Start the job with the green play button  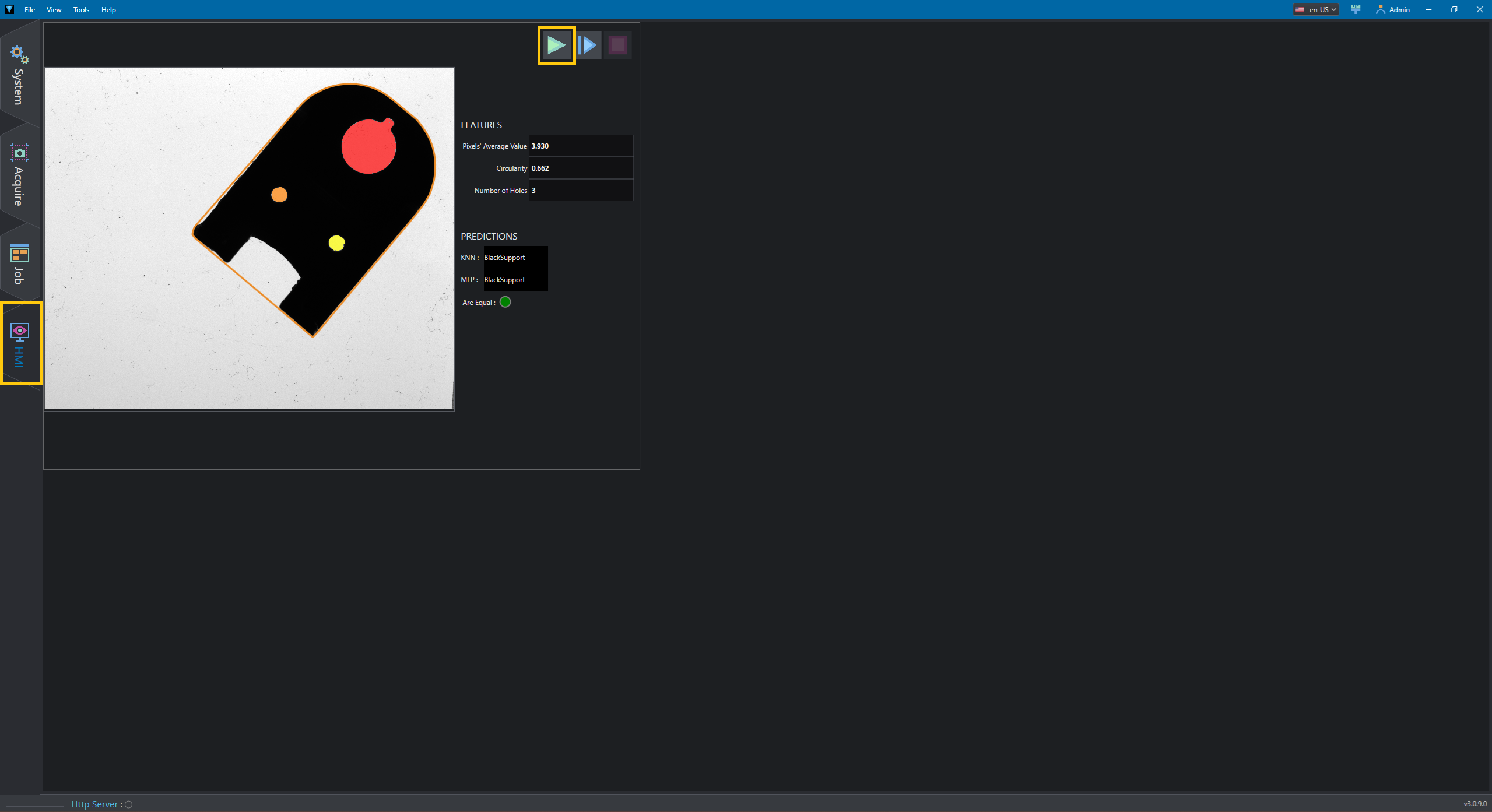[556, 45]
